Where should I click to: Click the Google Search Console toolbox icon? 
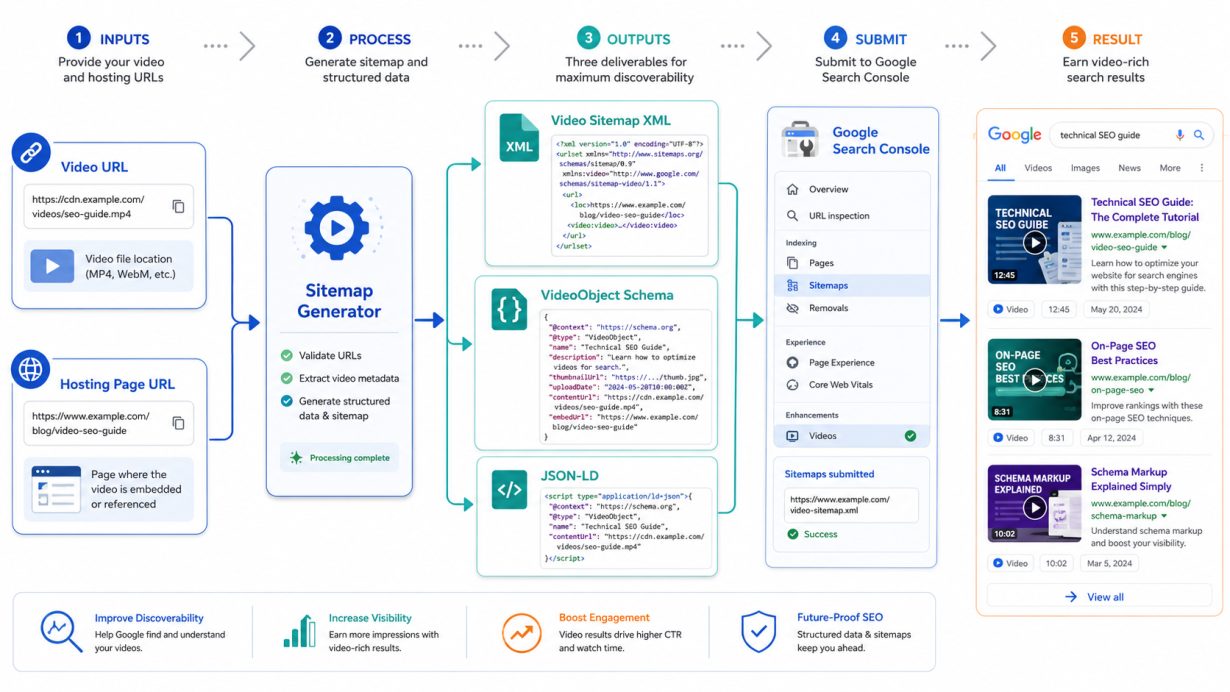point(800,139)
